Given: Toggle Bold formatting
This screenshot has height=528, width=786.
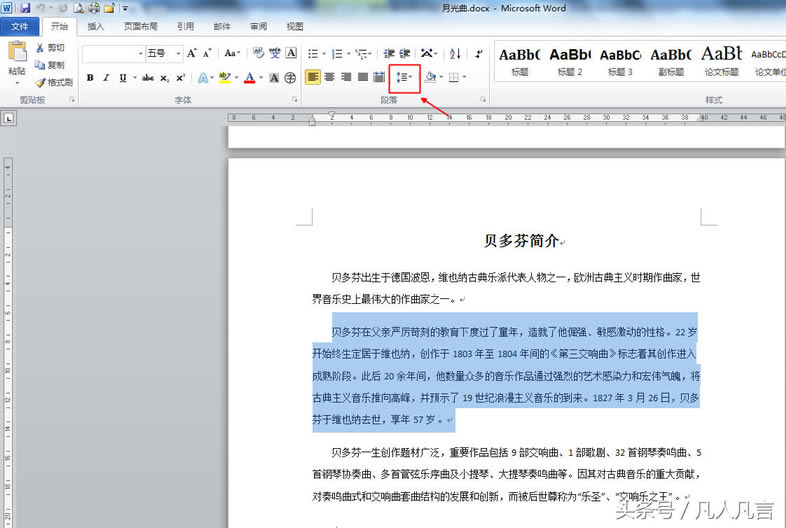Looking at the screenshot, I should pos(90,77).
